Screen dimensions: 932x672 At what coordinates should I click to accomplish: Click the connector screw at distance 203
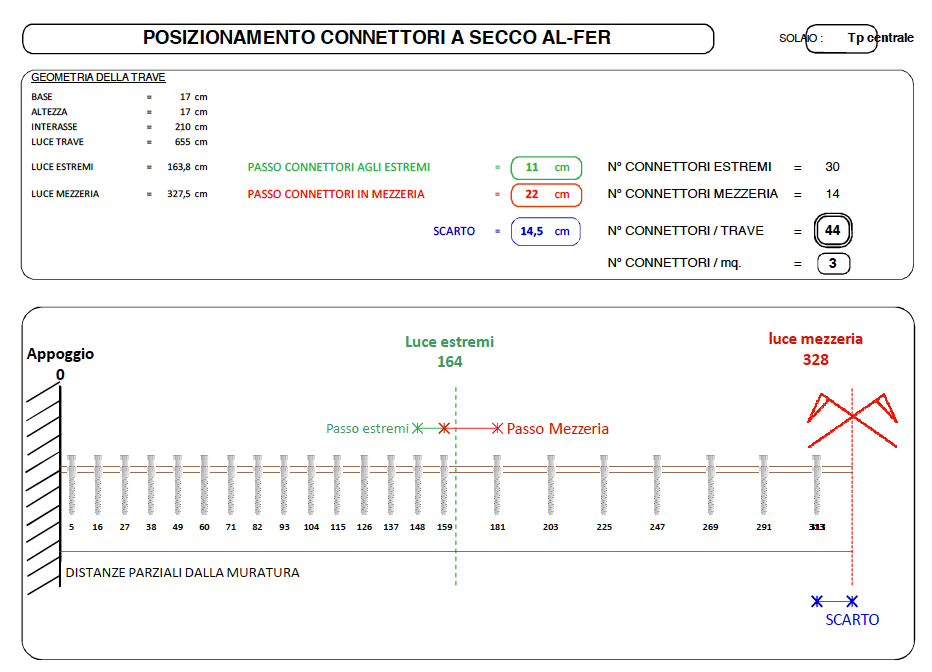click(551, 485)
